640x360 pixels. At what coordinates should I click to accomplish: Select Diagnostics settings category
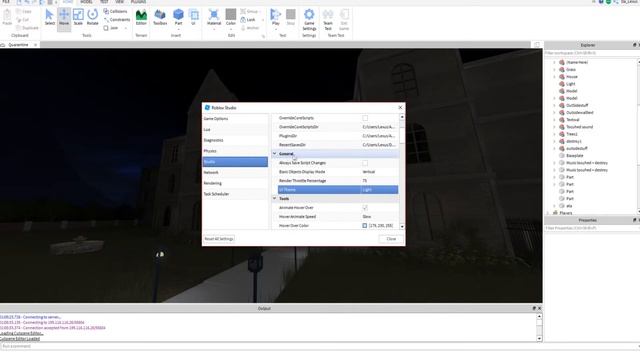[235, 140]
